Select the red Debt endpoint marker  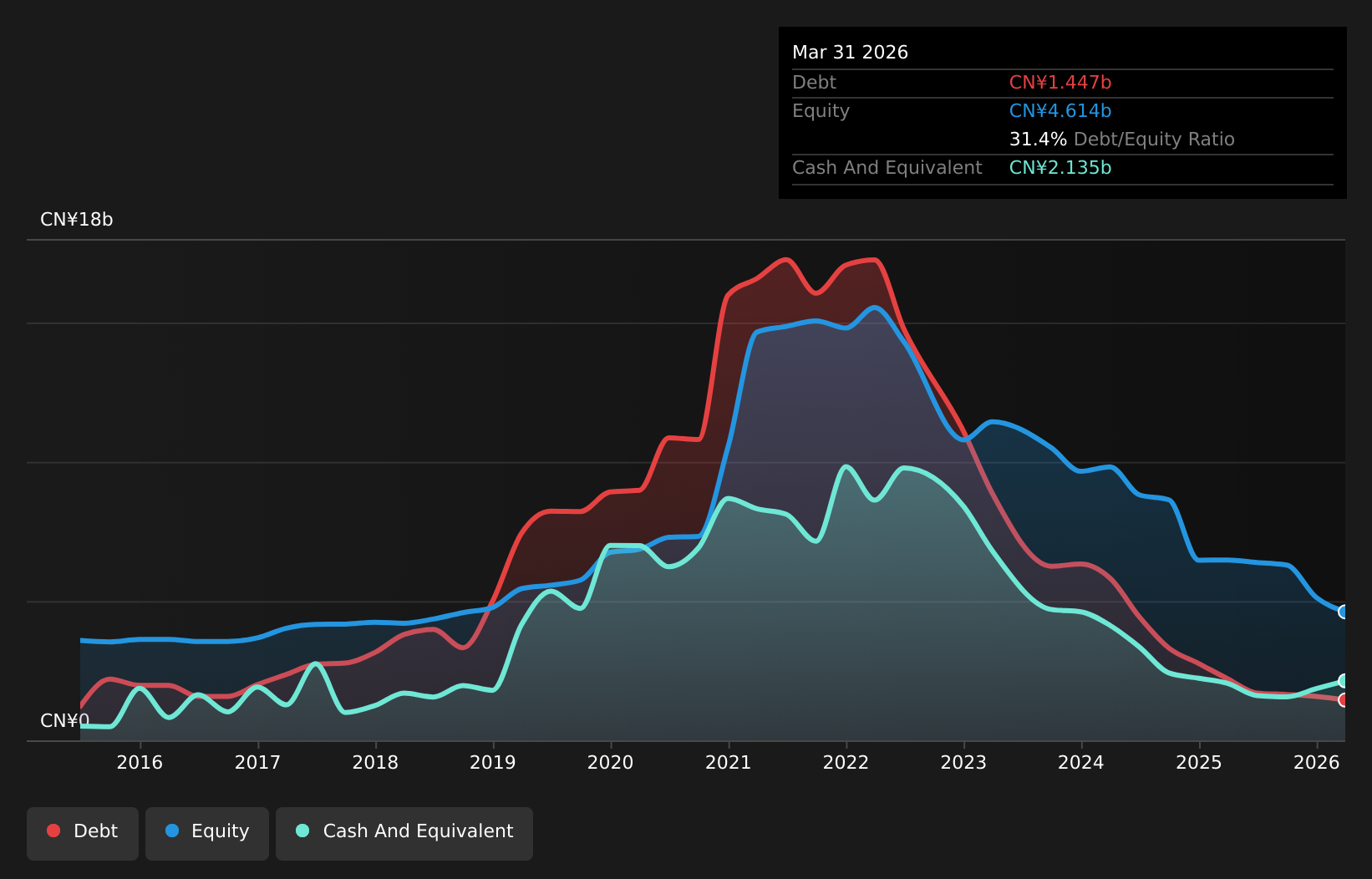coord(1344,700)
